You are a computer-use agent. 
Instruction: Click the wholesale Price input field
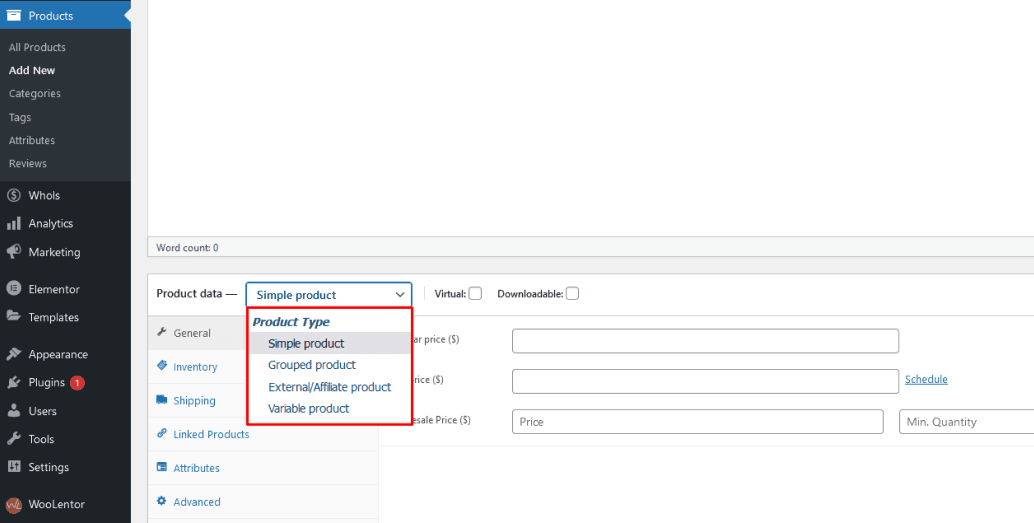698,421
